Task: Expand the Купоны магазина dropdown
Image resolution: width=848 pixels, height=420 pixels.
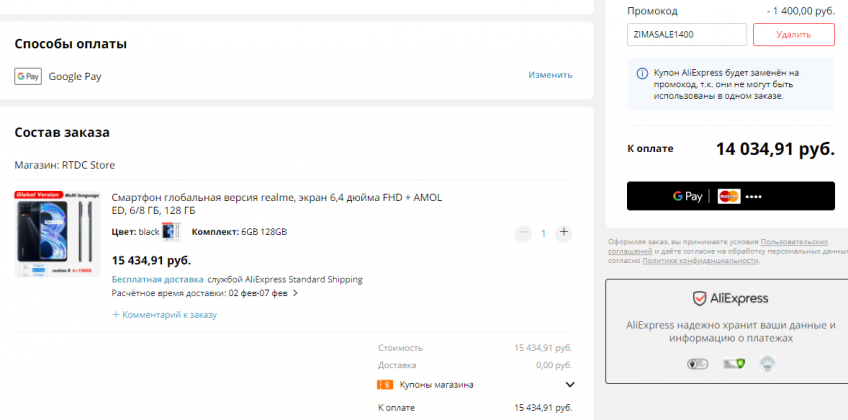Action: [x=570, y=384]
